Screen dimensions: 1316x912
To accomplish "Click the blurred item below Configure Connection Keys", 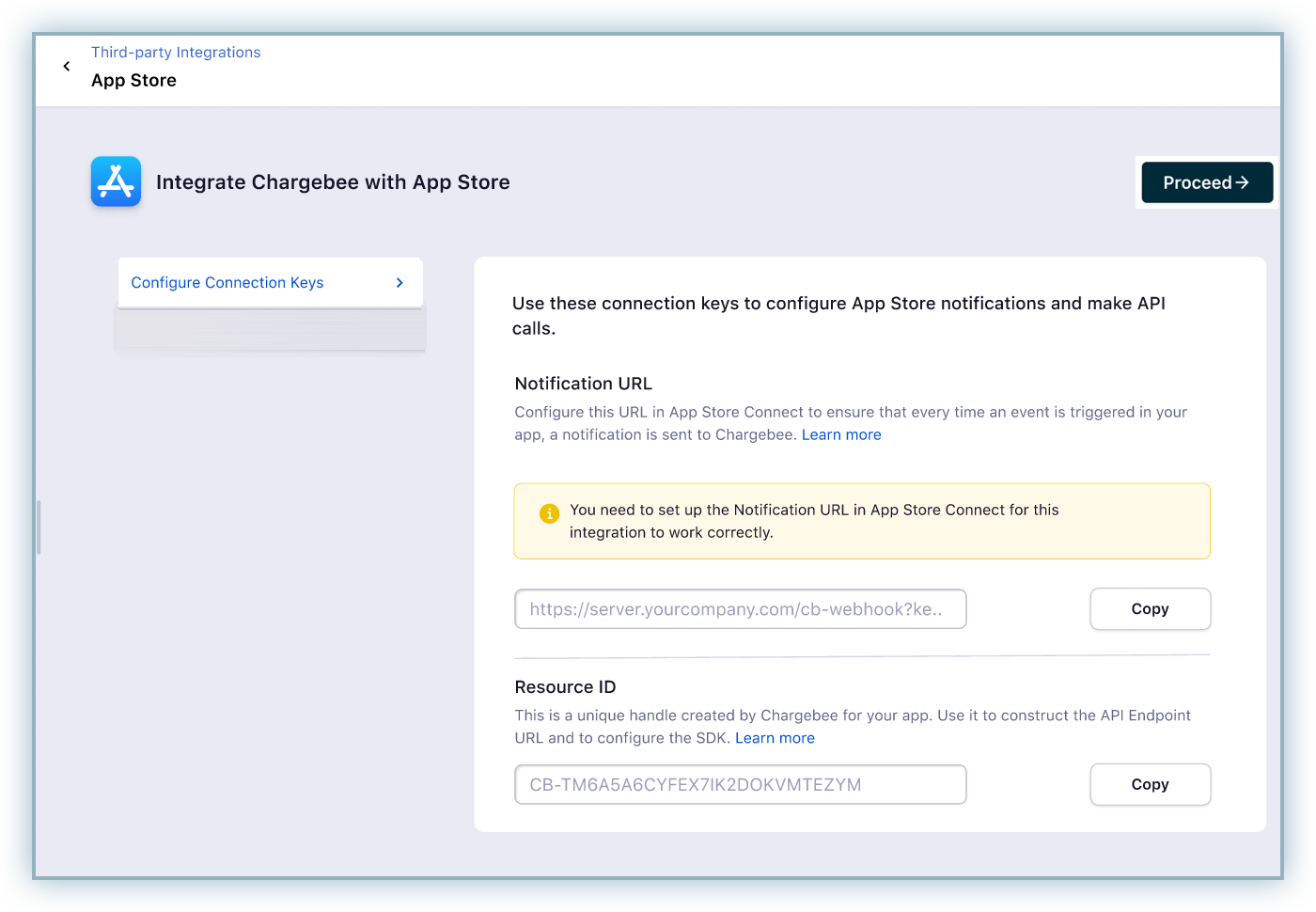I will pos(270,330).
